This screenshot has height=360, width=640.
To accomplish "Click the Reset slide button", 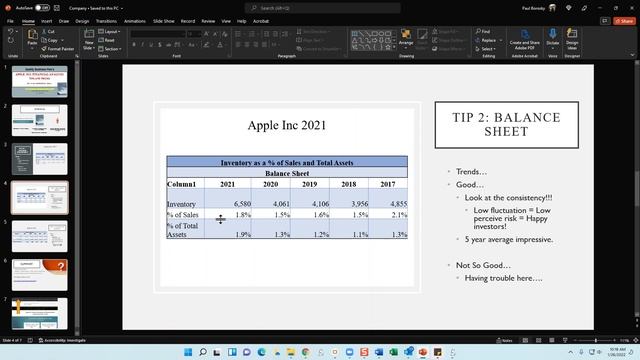I will coord(107,40).
